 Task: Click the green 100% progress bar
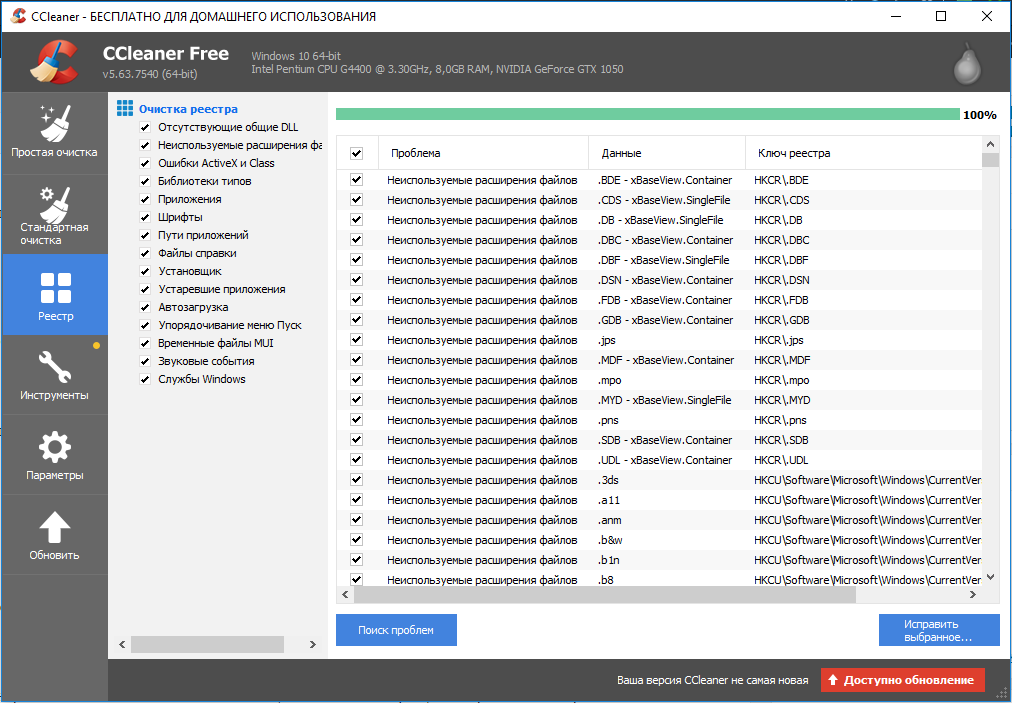(x=647, y=114)
